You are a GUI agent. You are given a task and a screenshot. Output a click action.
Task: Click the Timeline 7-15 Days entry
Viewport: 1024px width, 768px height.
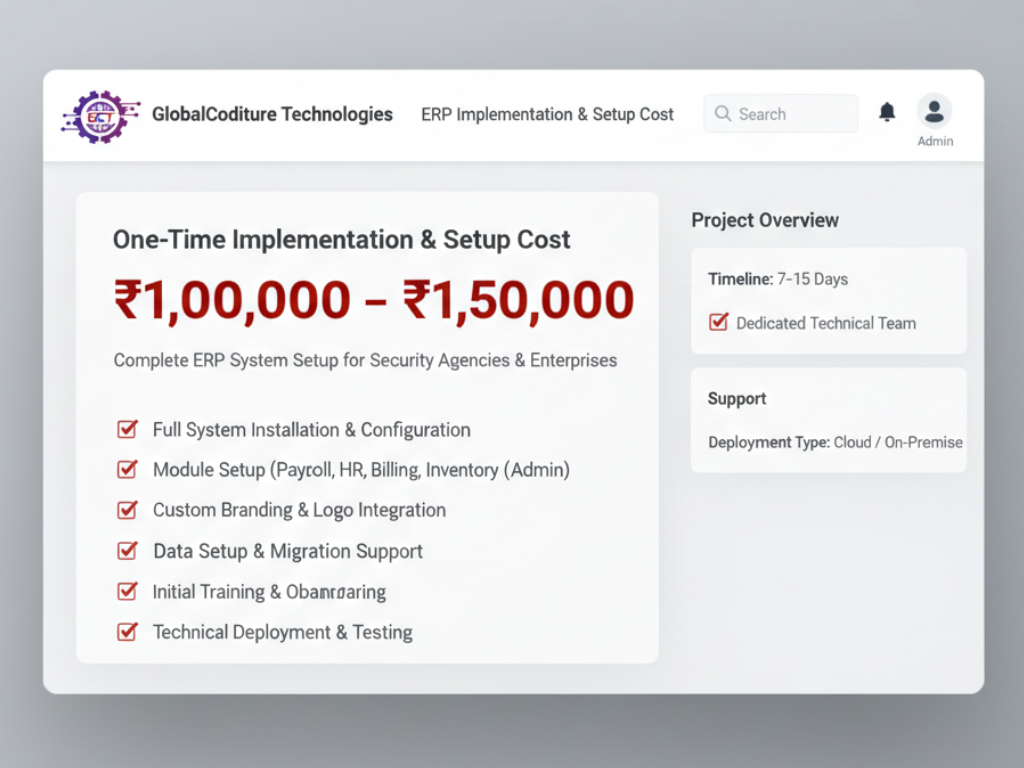pyautogui.click(x=778, y=279)
